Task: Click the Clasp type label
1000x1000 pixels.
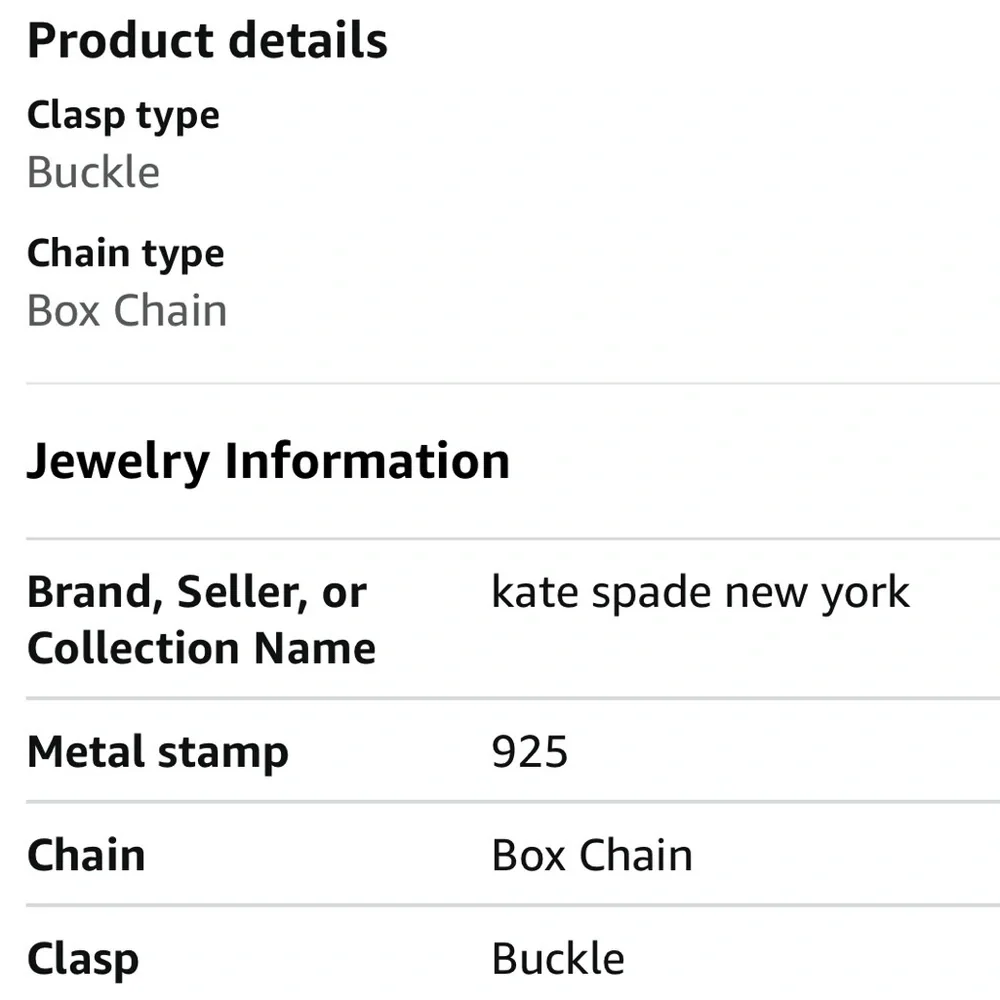Action: pos(123,116)
